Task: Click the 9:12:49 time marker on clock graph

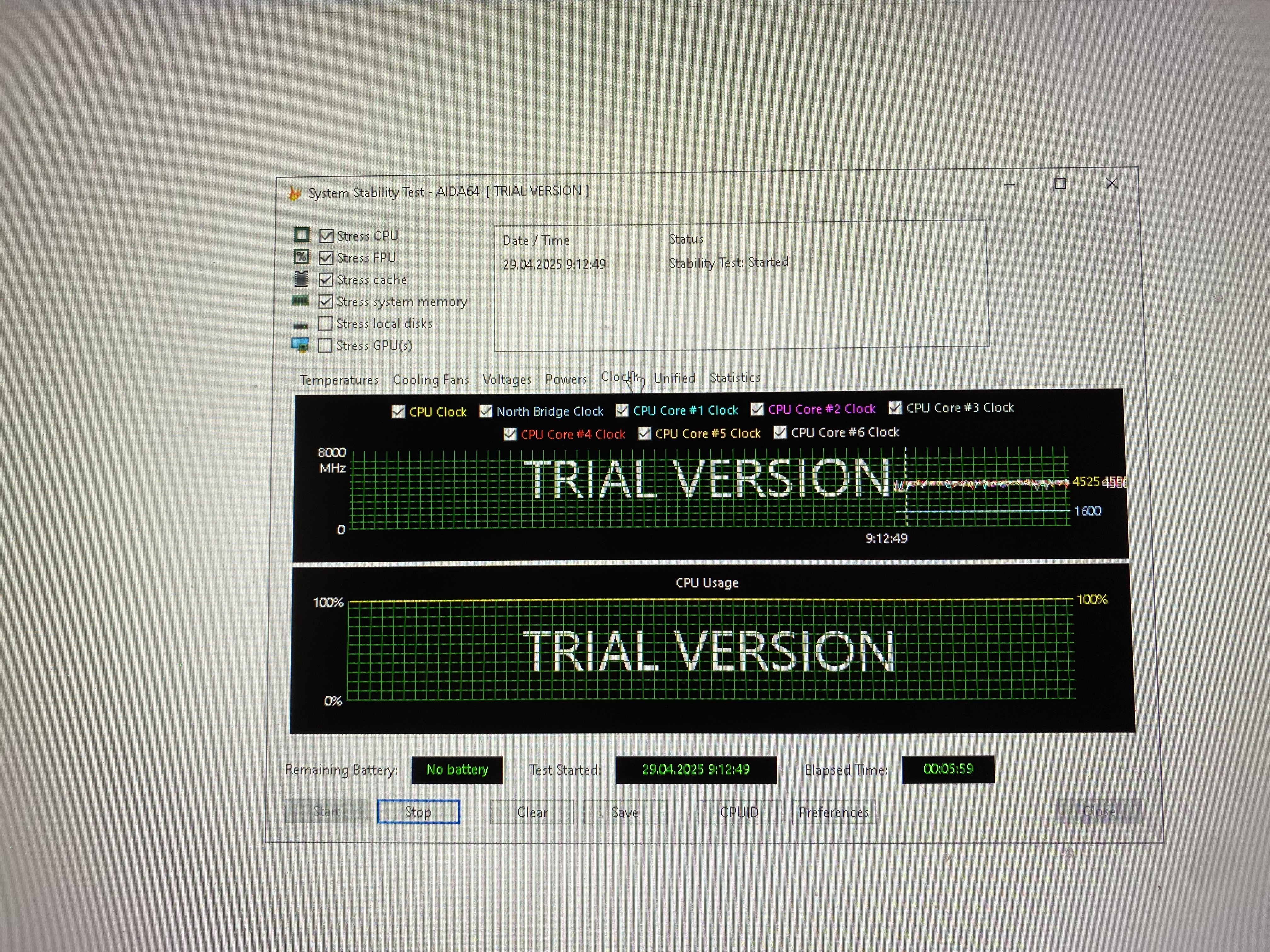Action: (x=886, y=538)
